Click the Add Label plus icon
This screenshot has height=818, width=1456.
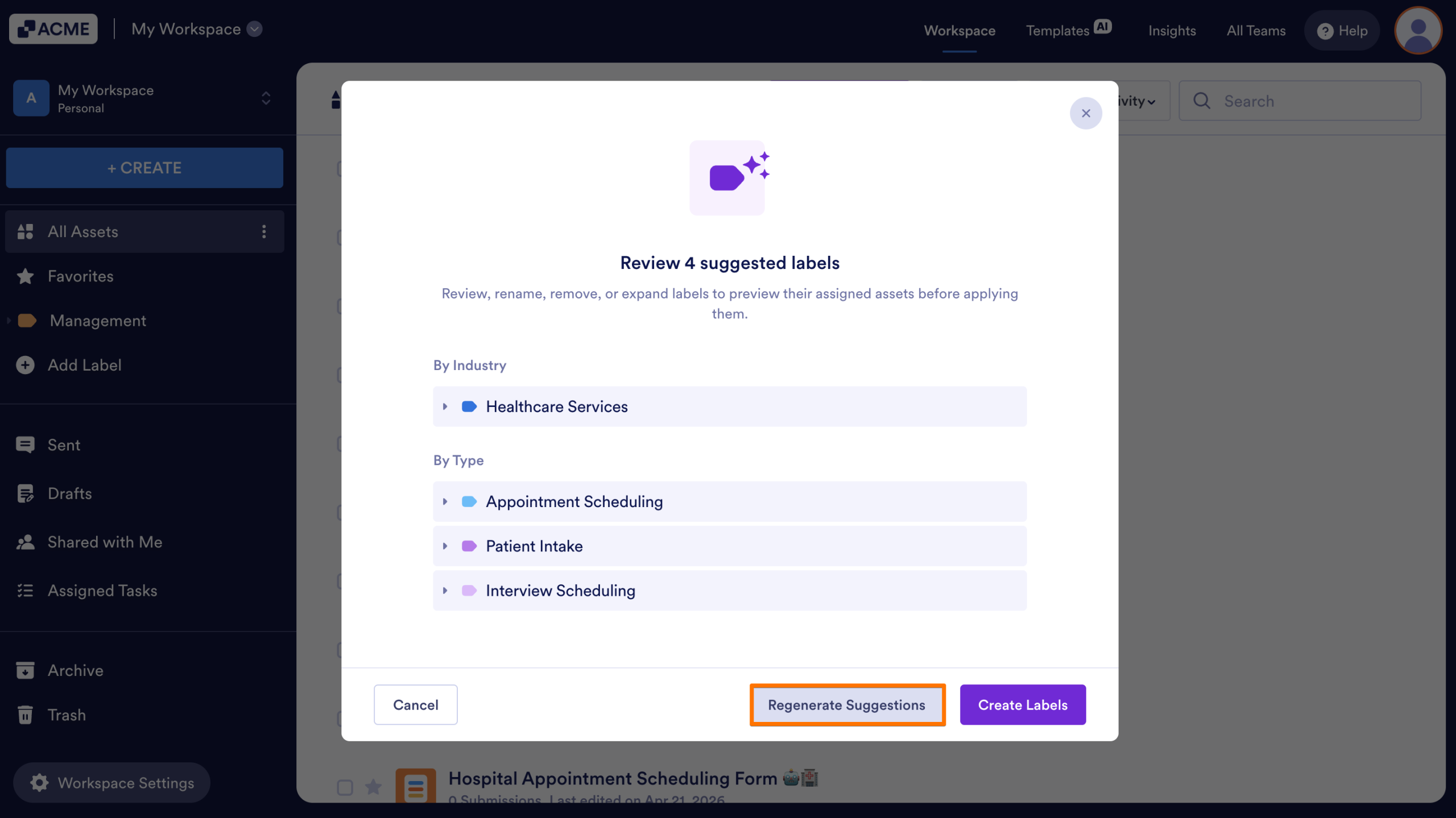tap(25, 365)
